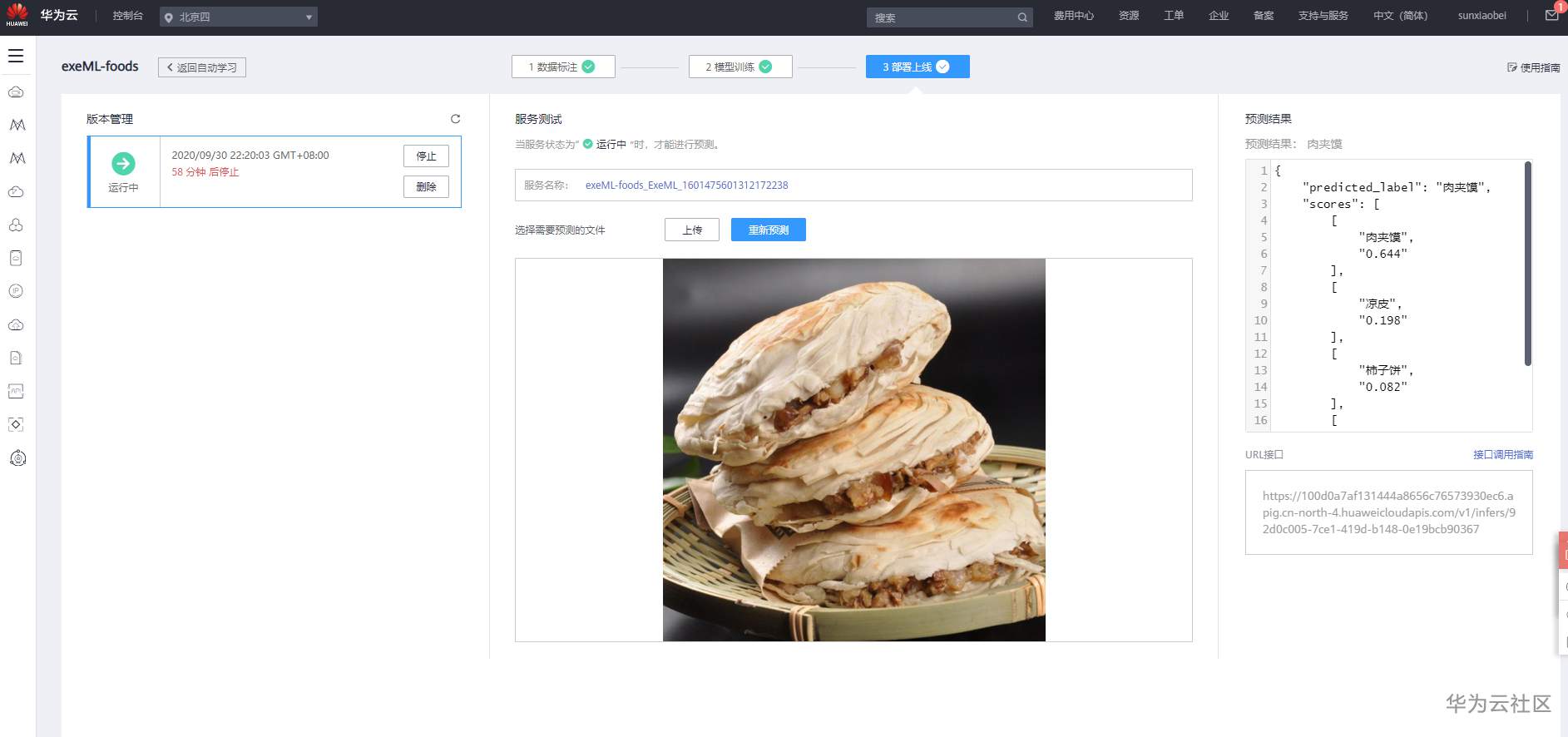Click 停止 to stop the service
Image resolution: width=1568 pixels, height=737 pixels.
[426, 156]
